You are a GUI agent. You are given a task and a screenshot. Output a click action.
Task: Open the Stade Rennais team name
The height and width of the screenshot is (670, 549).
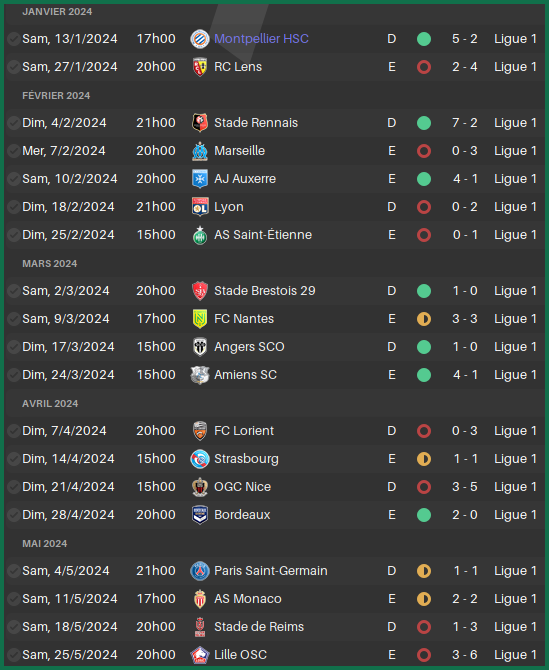256,123
